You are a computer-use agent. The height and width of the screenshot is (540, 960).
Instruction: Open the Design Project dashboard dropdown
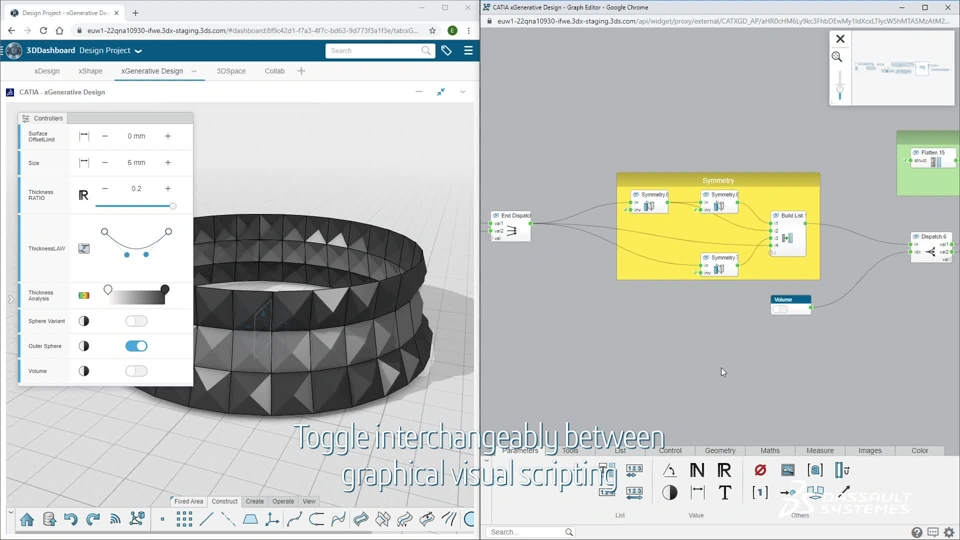pos(138,51)
